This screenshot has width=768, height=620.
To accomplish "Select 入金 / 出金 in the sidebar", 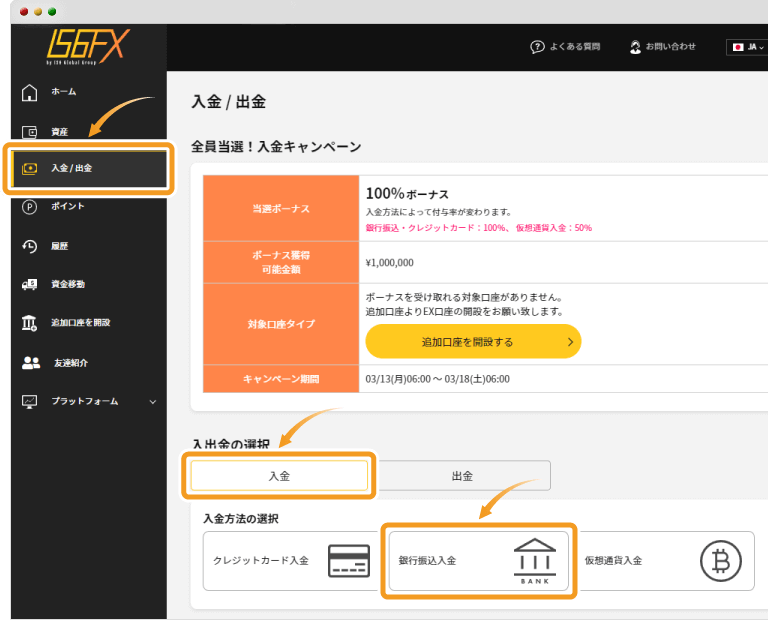I will (90, 168).
